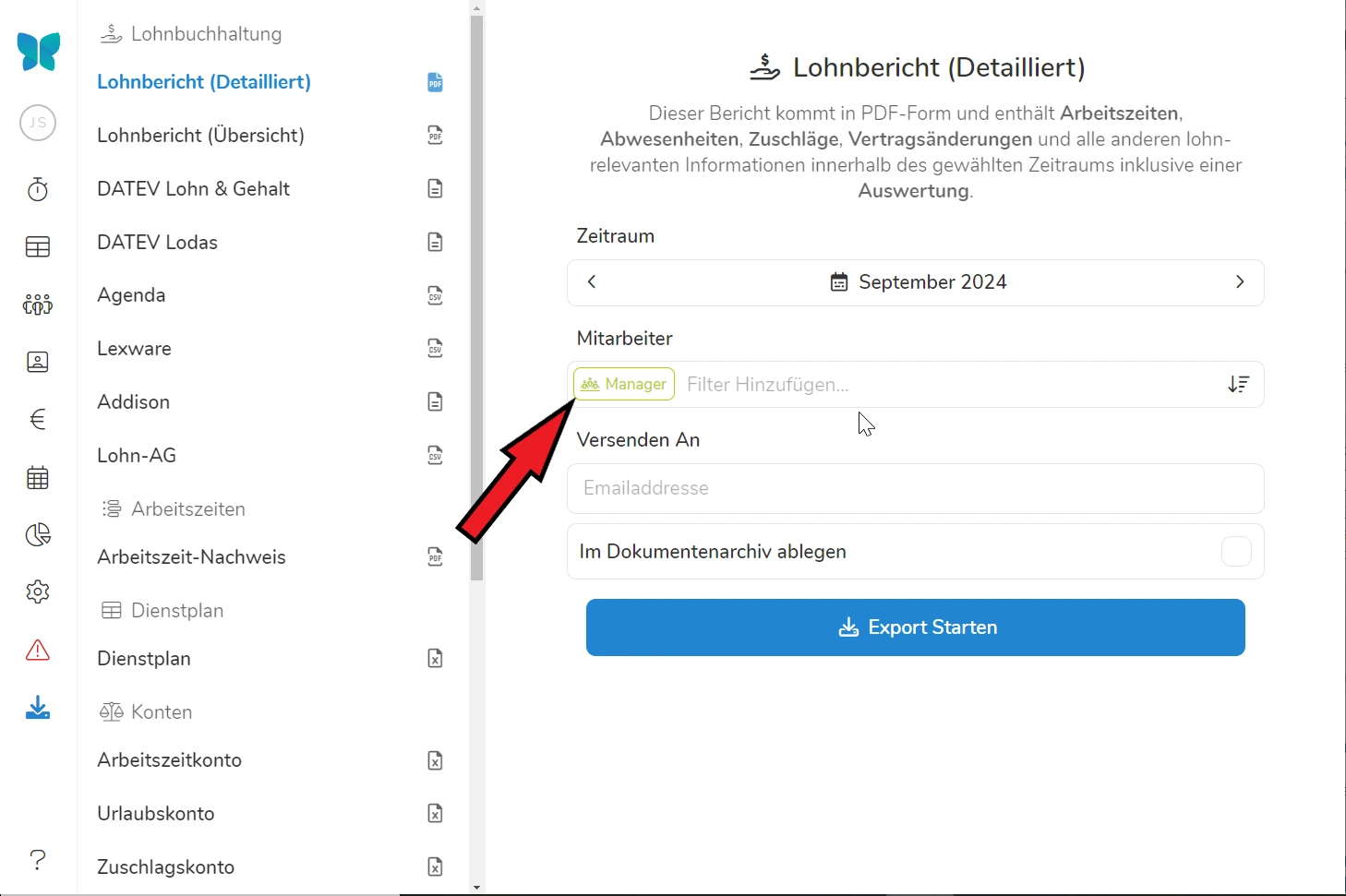Open the Mitarbeiter sort order options
Screen dimensions: 1346x896
click(1238, 385)
